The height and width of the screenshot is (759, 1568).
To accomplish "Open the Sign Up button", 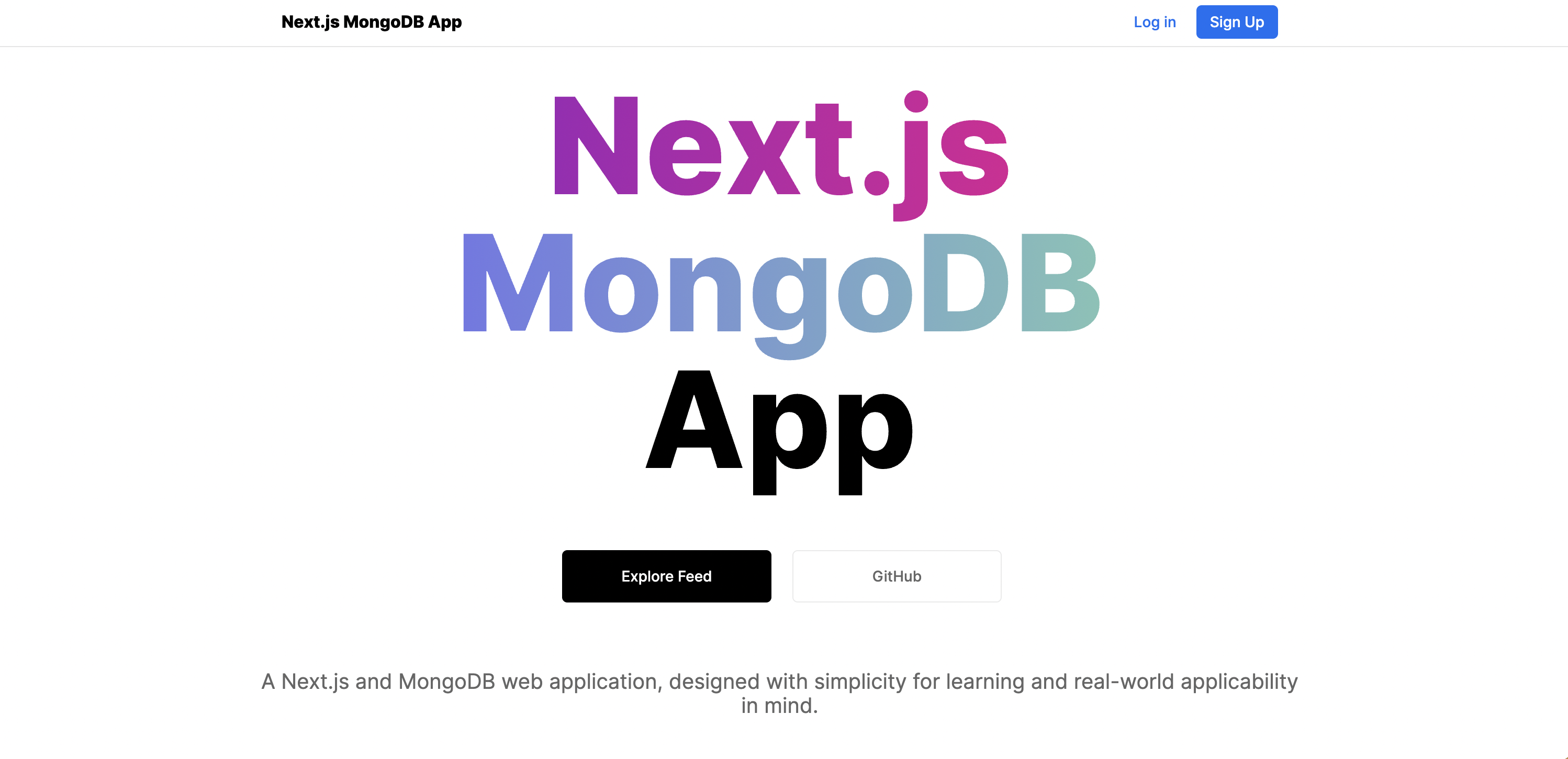I will coord(1236,22).
